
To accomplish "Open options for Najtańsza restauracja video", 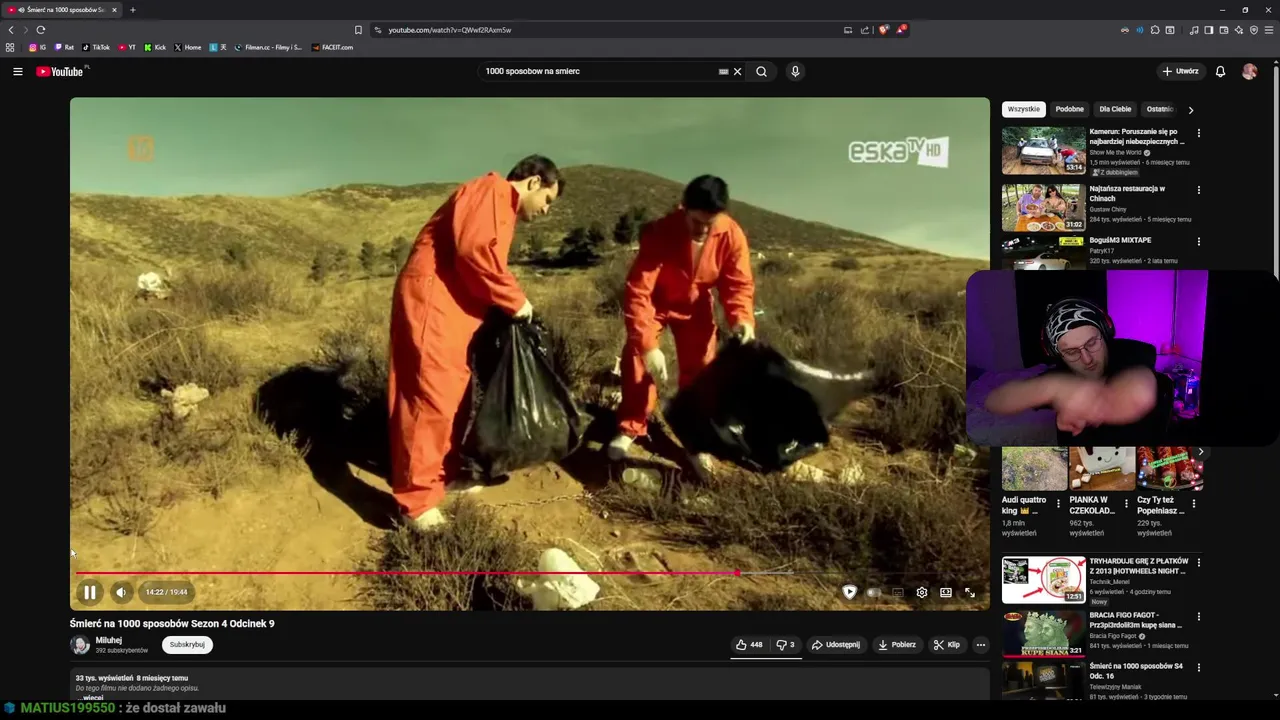I will pyautogui.click(x=1198, y=190).
